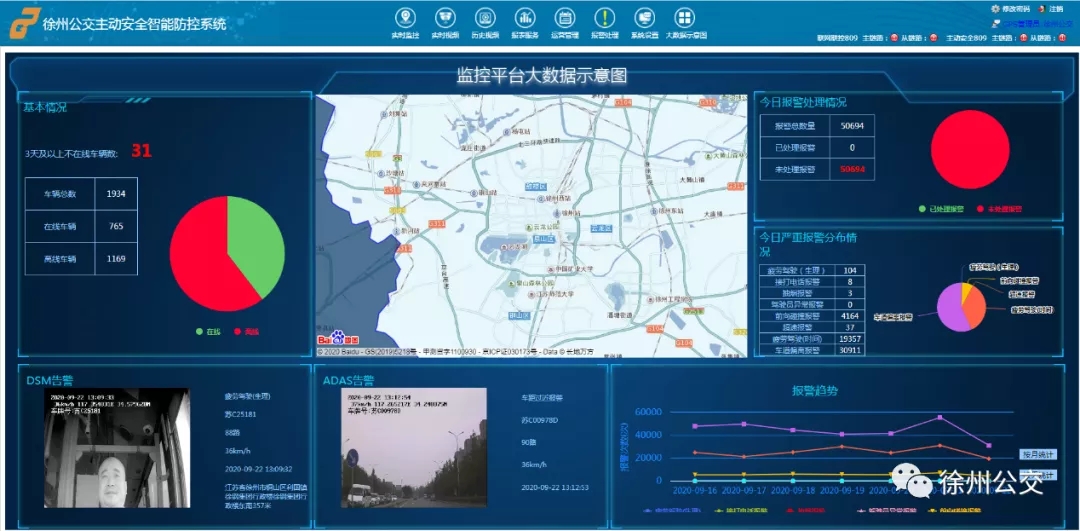Open the 实时监控 real-time monitoring icon
Screen dimensions: 1080x531
tap(405, 18)
